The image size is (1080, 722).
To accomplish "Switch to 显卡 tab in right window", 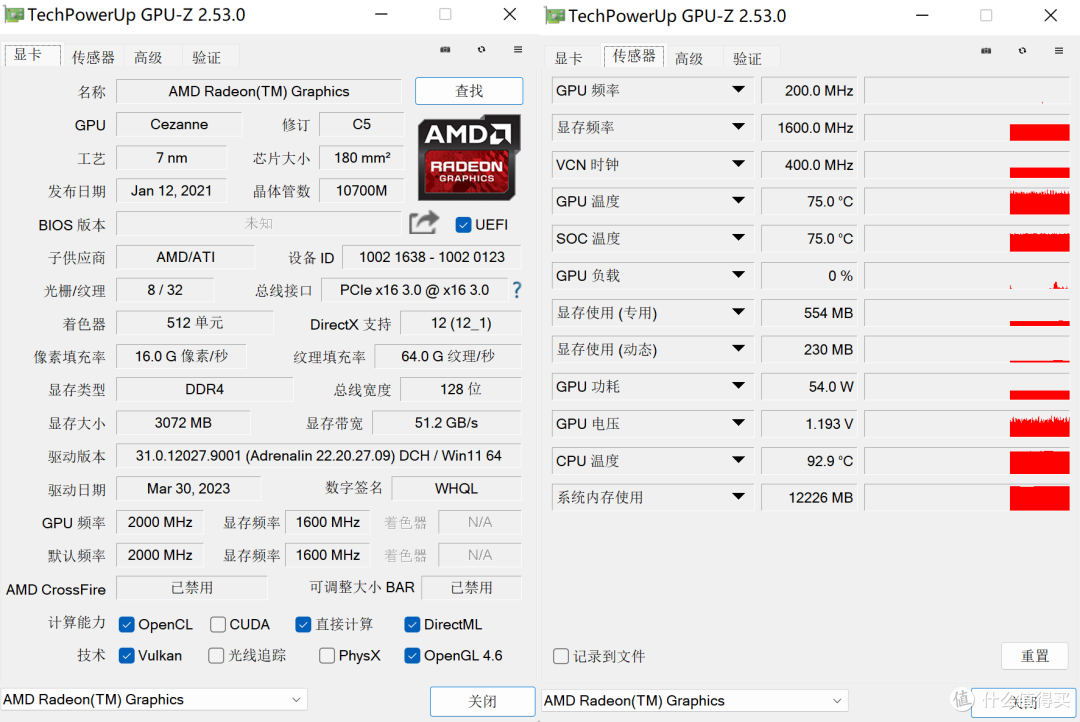I will coord(569,59).
